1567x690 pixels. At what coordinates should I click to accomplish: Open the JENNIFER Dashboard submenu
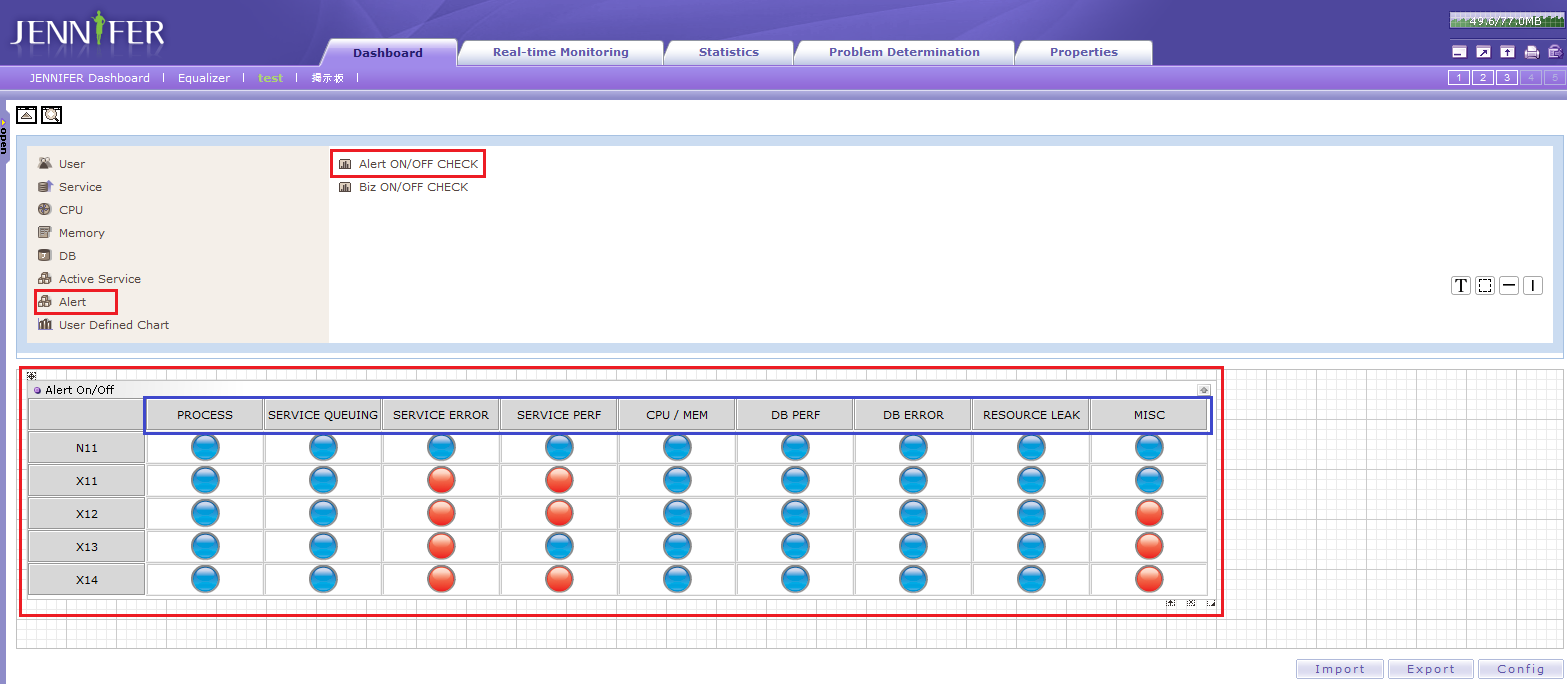(x=89, y=78)
